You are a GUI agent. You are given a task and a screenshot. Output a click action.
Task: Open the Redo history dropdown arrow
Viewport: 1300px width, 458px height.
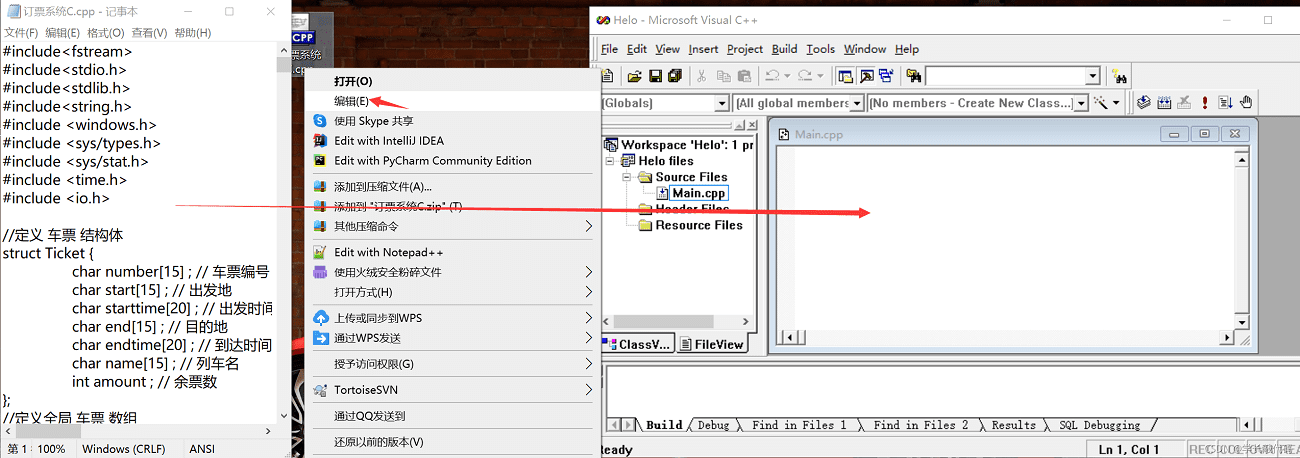820,76
